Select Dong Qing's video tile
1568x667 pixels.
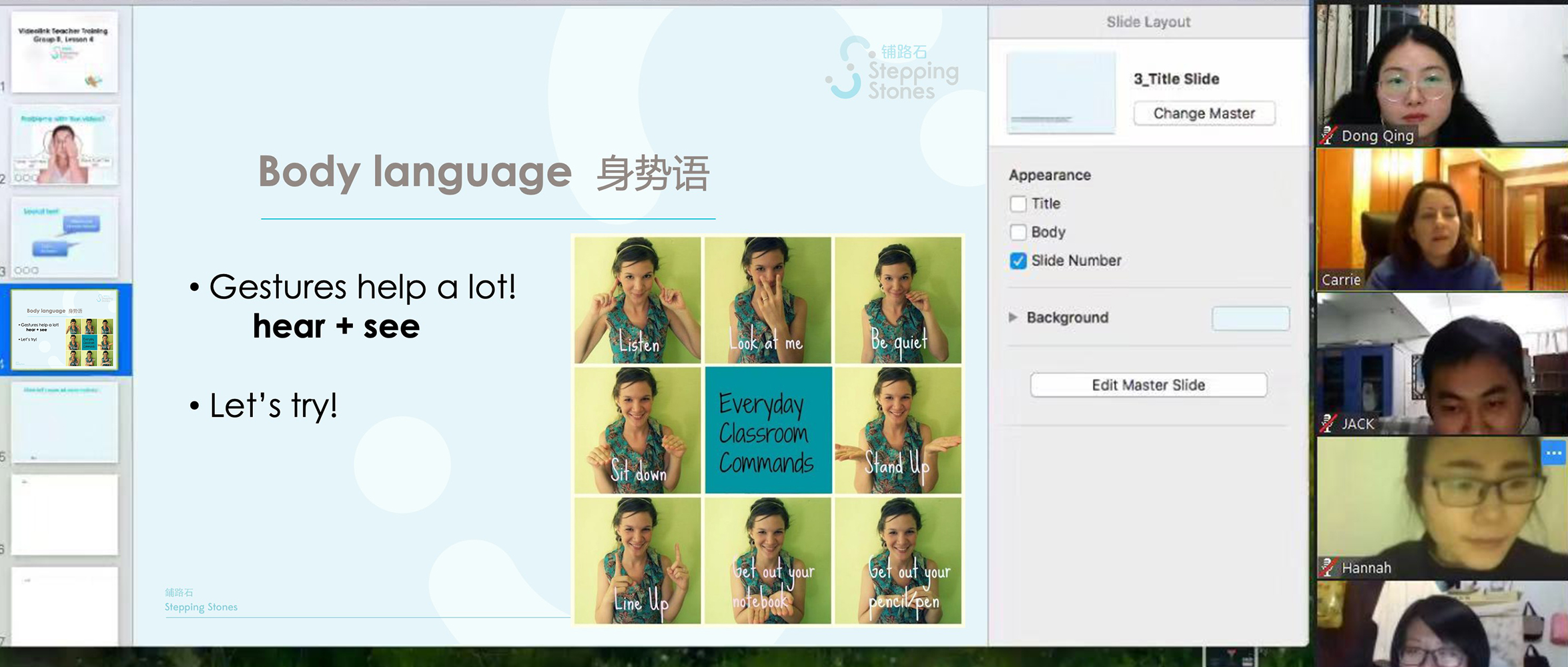[x=1442, y=74]
